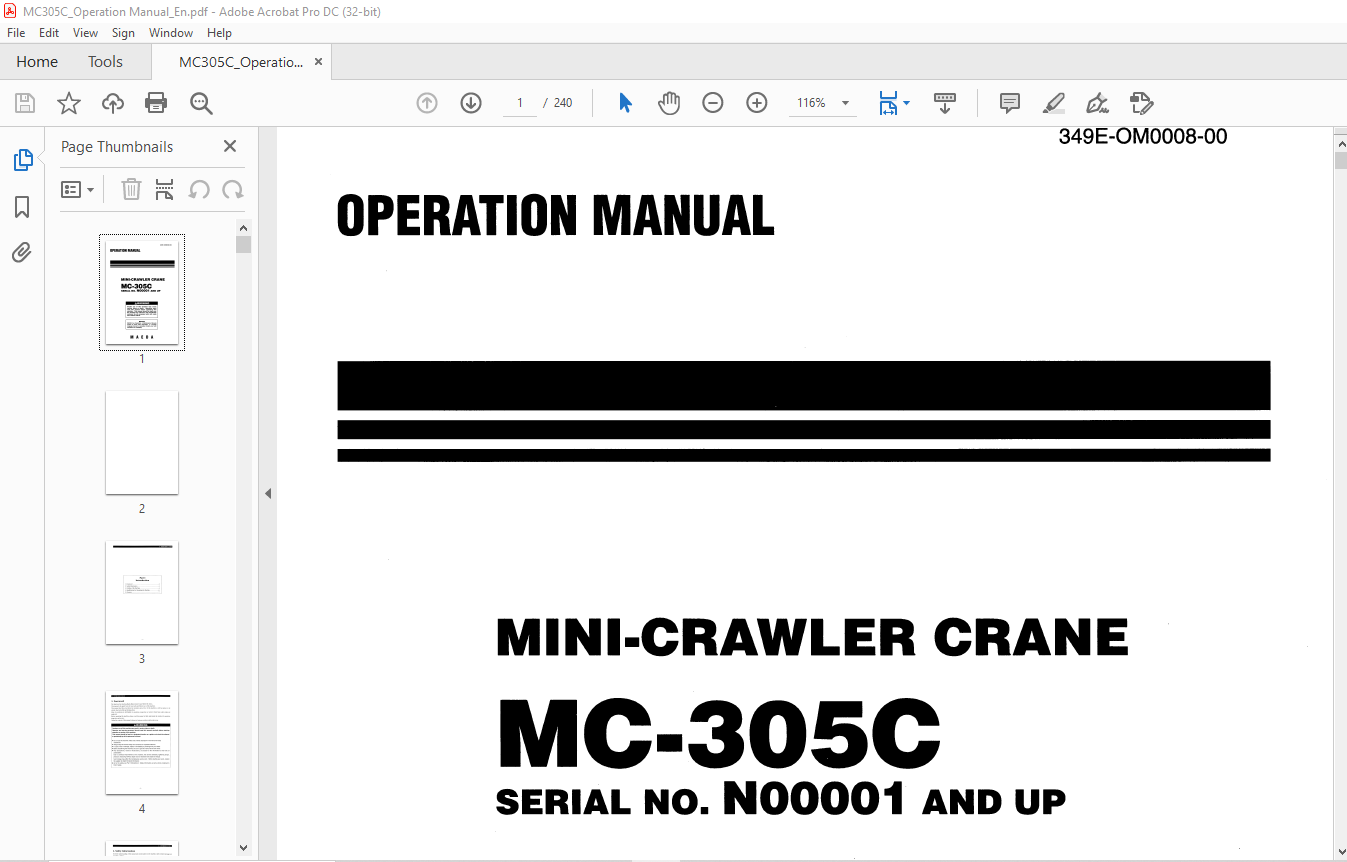Click the thumbnails panel scroll down arrow
The image size is (1347, 862).
243,848
